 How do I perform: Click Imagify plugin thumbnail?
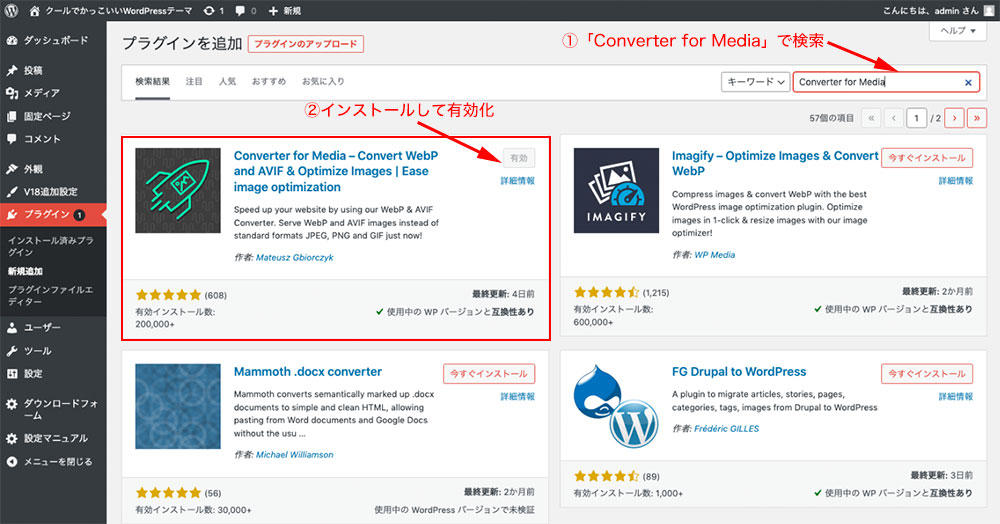point(616,191)
